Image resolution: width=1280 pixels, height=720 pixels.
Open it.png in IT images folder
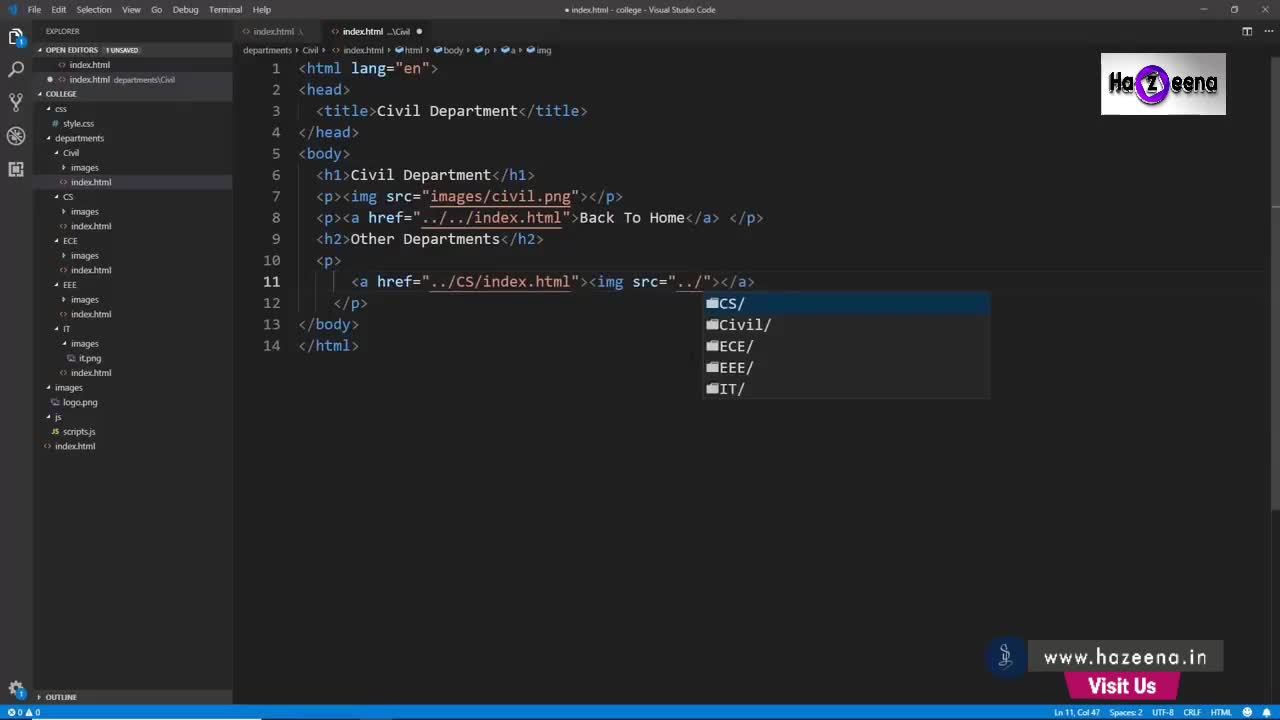(89, 358)
